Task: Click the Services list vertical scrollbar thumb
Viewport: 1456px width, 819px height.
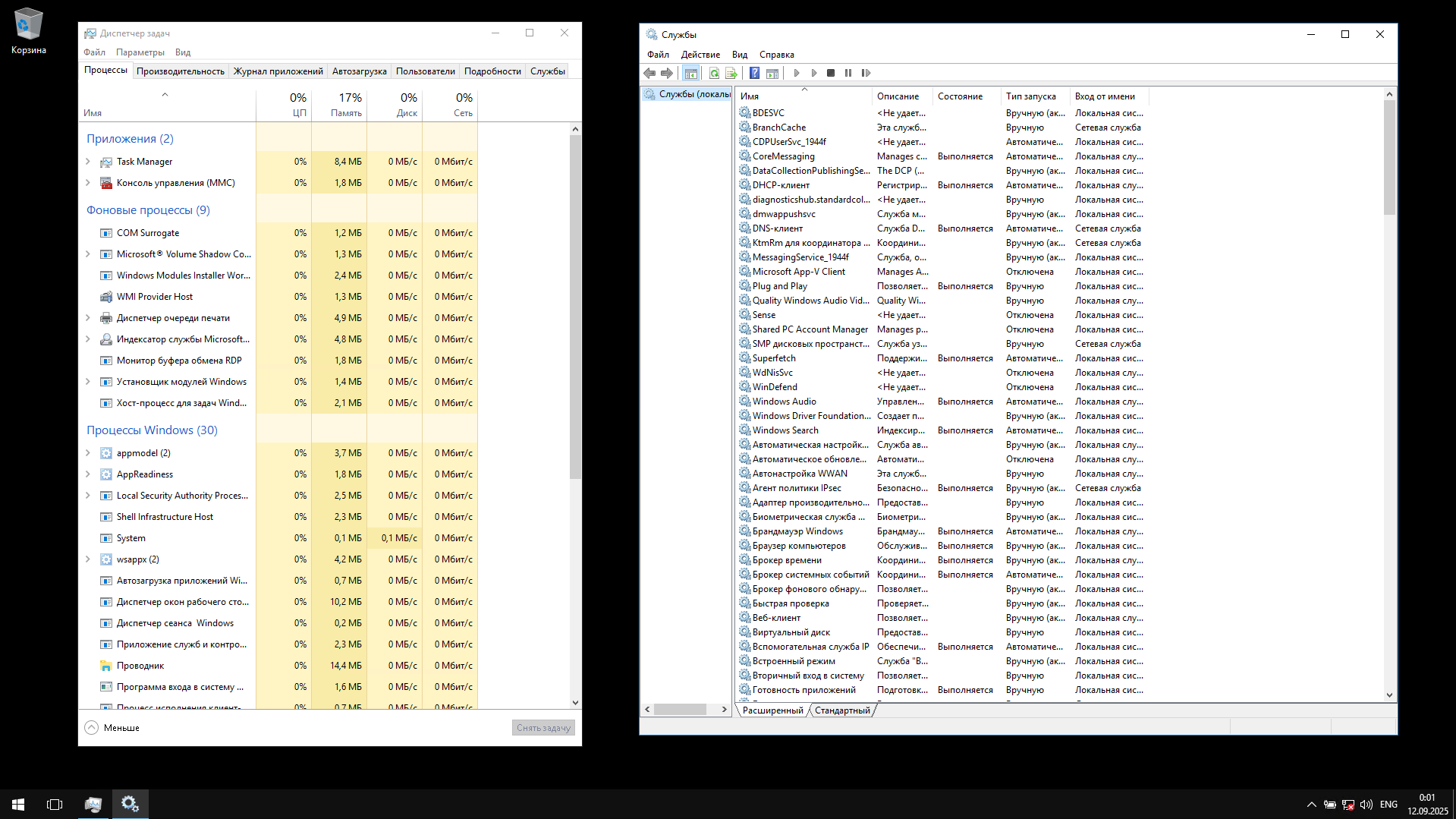Action: [x=1389, y=158]
